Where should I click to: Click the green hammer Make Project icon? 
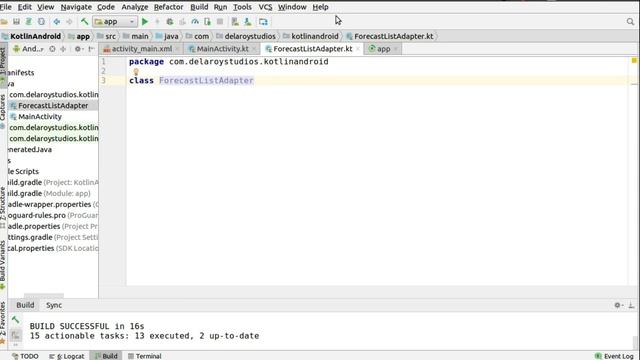84,22
